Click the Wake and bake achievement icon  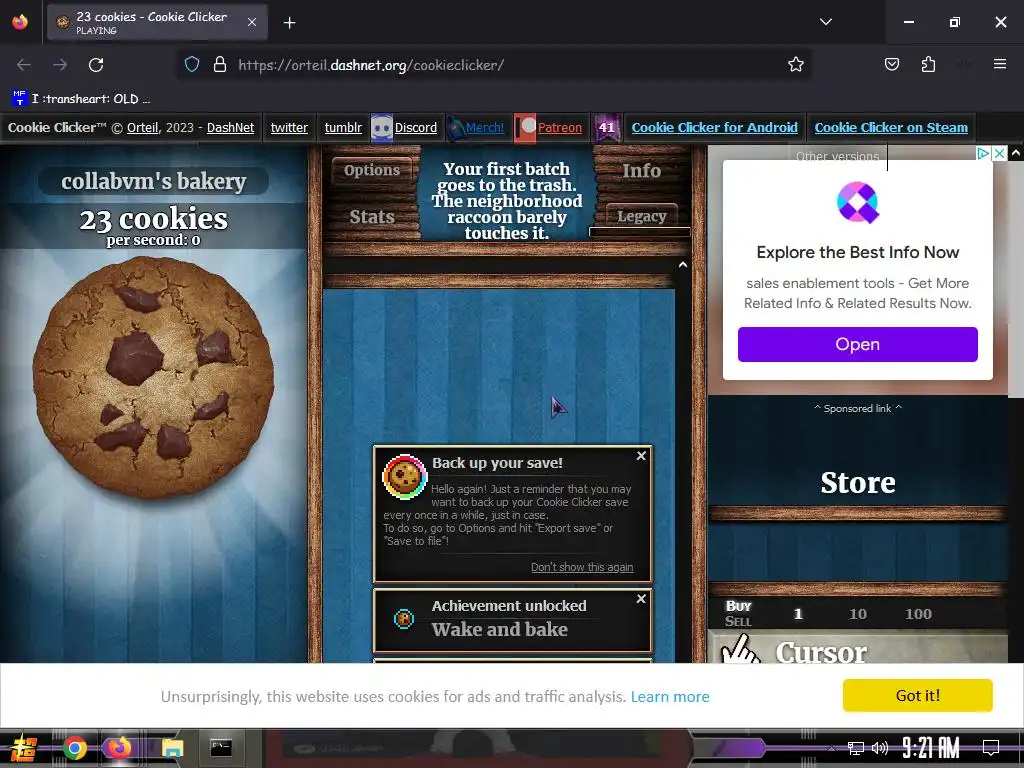coord(404,618)
